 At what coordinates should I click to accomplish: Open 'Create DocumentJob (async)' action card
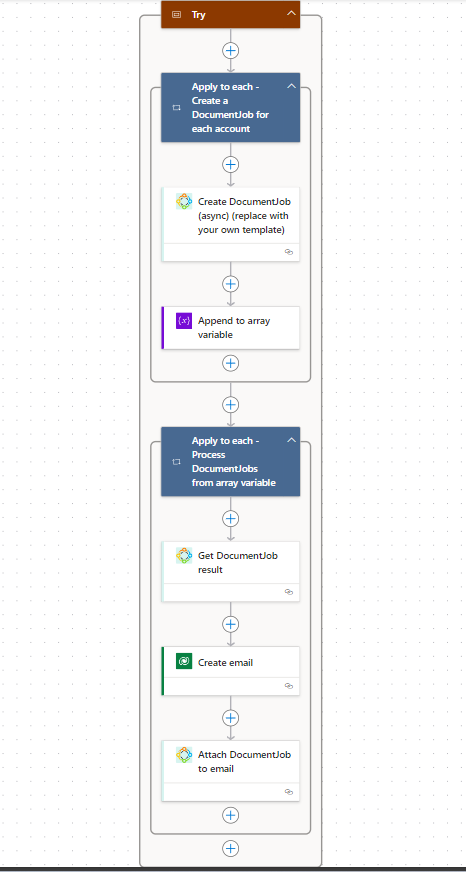point(230,224)
